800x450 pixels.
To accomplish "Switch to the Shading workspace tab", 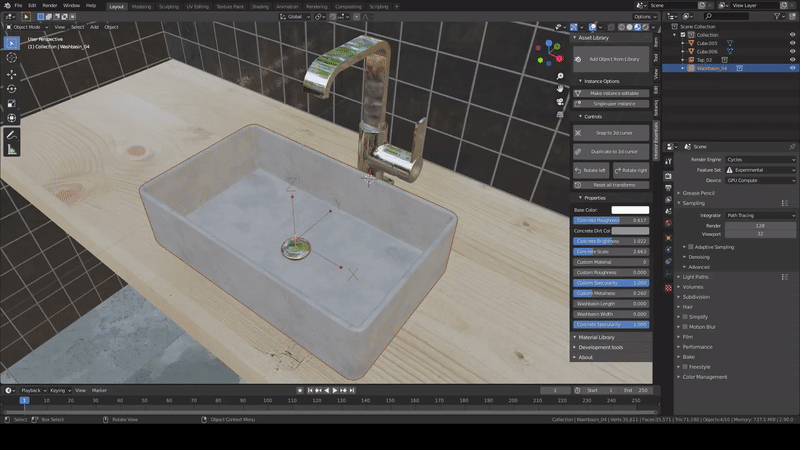I will [260, 7].
